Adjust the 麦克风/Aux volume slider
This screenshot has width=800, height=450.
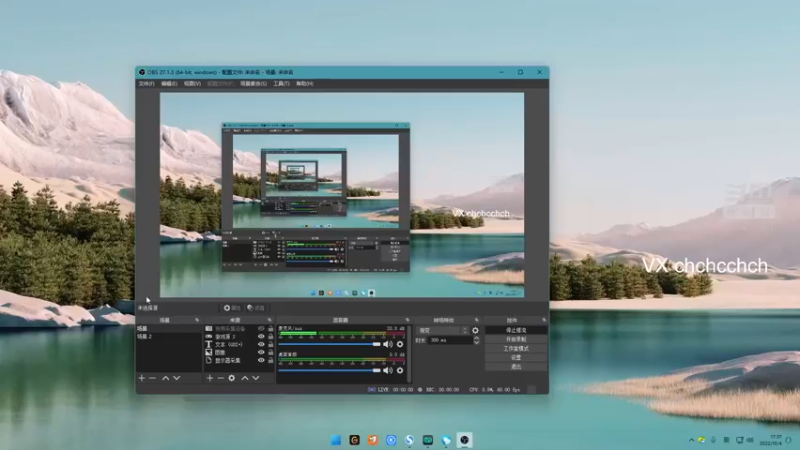(330, 344)
